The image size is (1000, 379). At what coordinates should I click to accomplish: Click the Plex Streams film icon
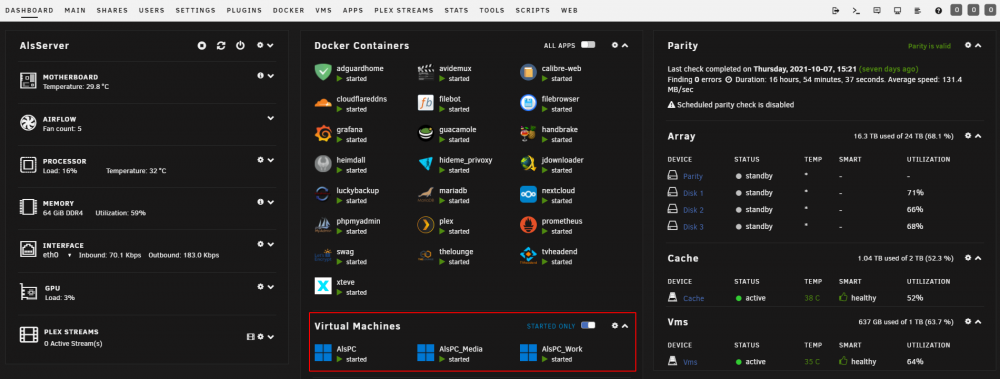pos(251,336)
